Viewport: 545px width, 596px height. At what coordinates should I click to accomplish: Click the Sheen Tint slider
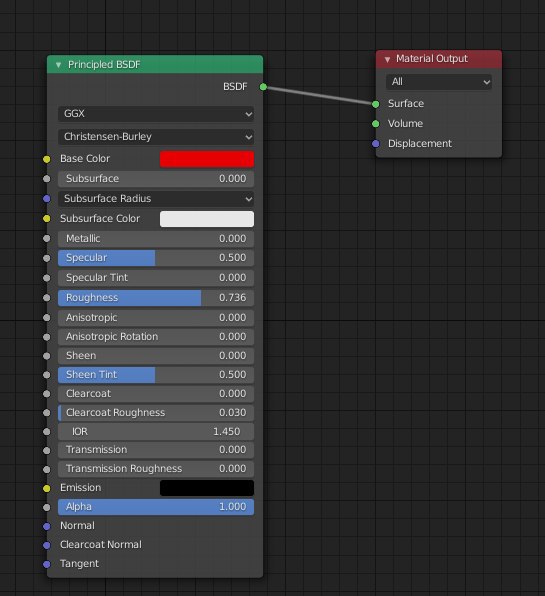coord(156,375)
